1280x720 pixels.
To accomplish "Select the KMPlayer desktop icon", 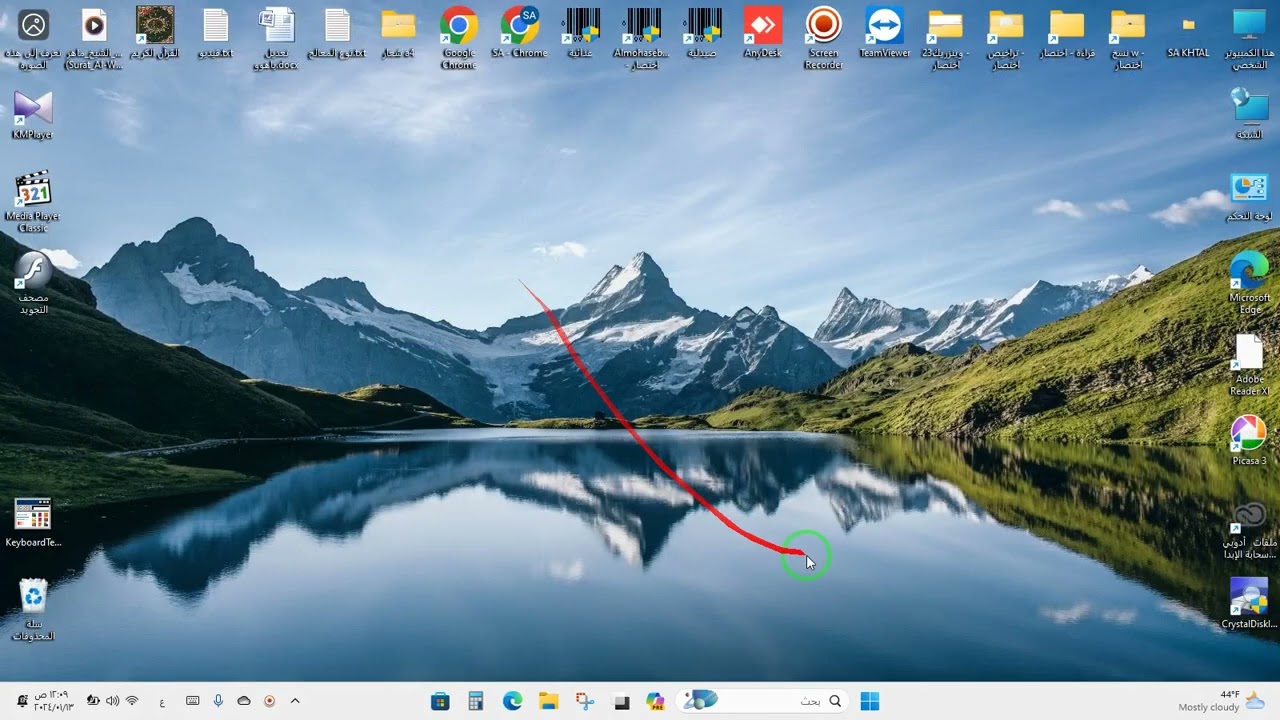I will 32,115.
